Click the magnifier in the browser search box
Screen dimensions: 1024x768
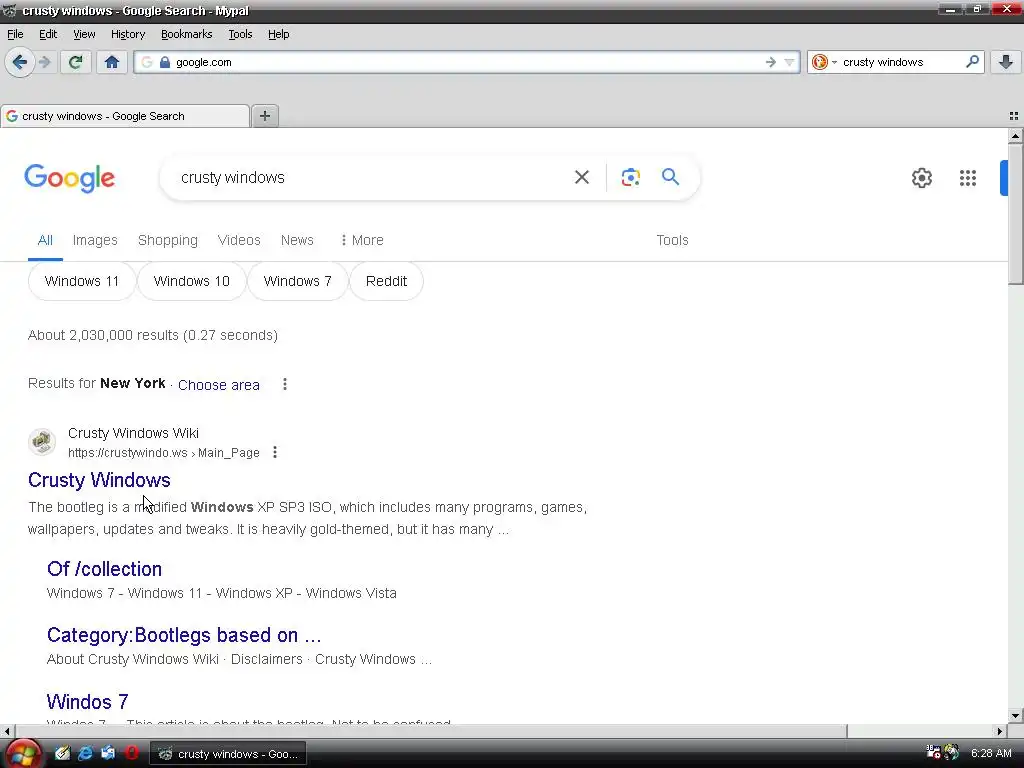972,61
